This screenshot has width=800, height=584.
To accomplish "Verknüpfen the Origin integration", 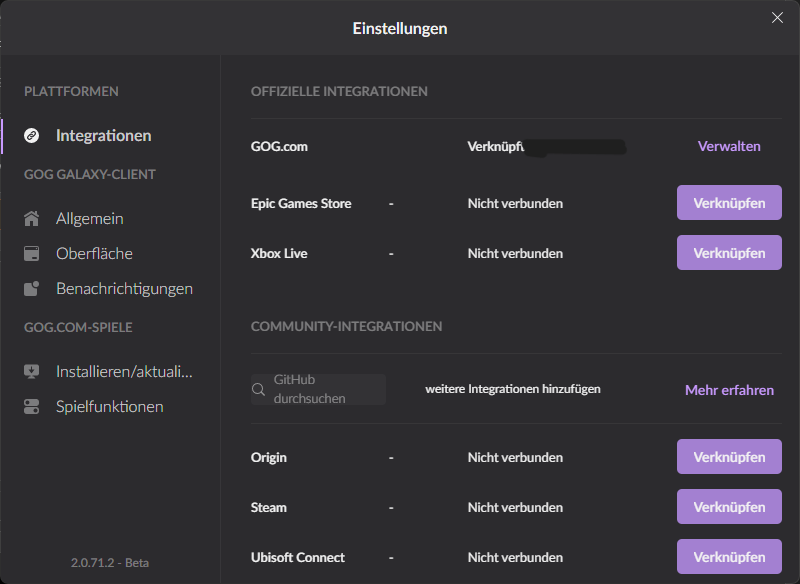I will [729, 456].
